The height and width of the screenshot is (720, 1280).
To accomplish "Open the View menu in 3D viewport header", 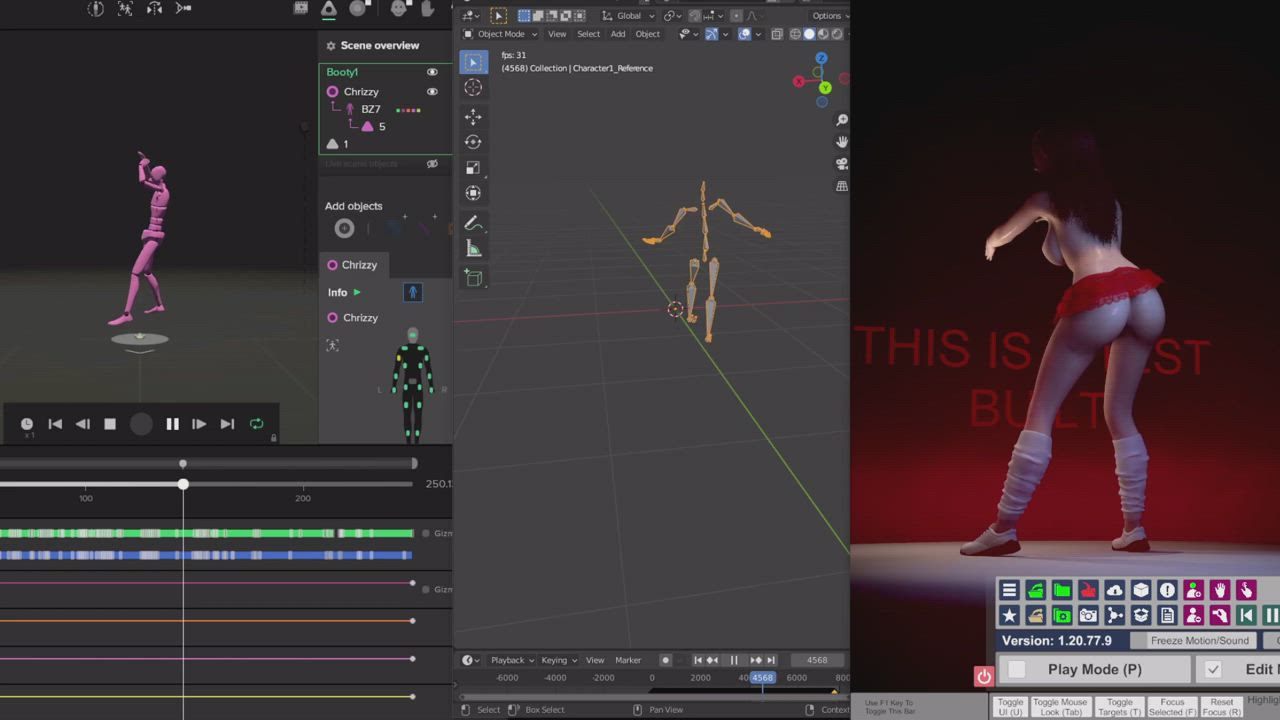I will pos(557,34).
